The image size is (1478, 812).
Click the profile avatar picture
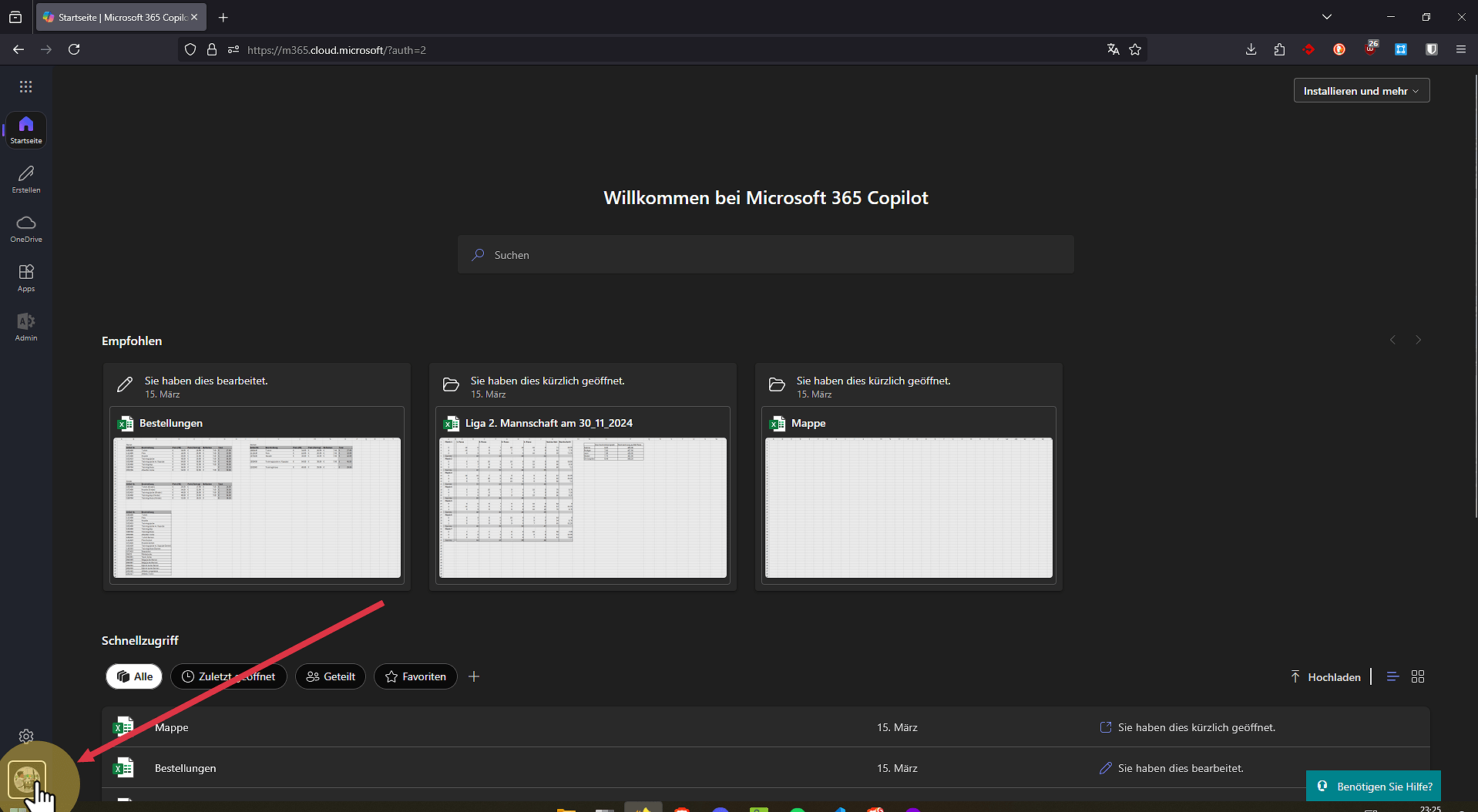[x=26, y=780]
